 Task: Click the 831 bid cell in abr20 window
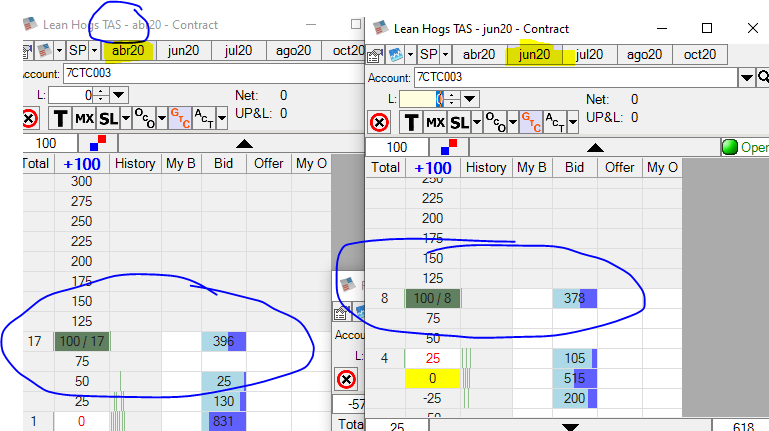(224, 421)
